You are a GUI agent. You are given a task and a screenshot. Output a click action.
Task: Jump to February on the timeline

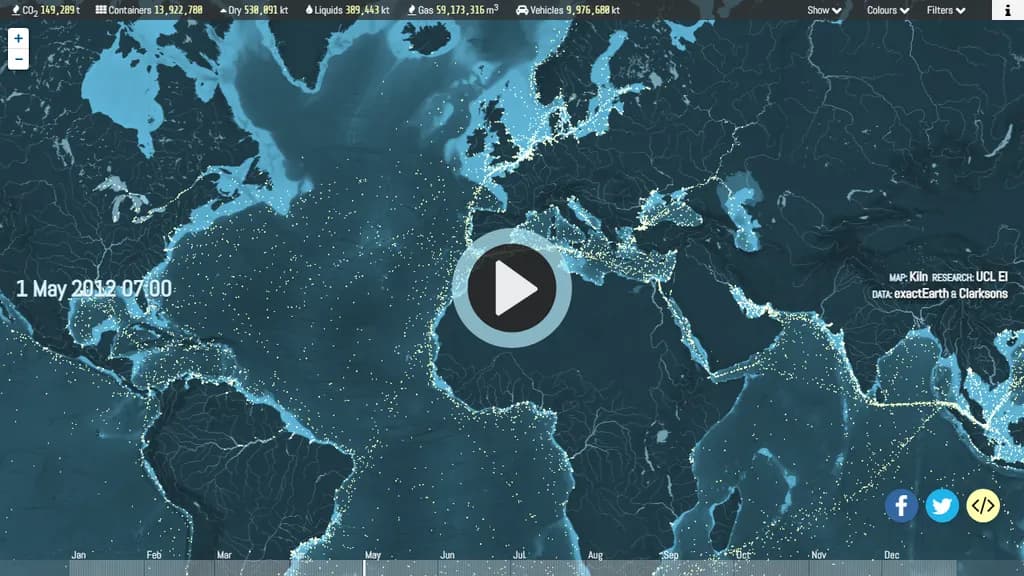pos(154,556)
